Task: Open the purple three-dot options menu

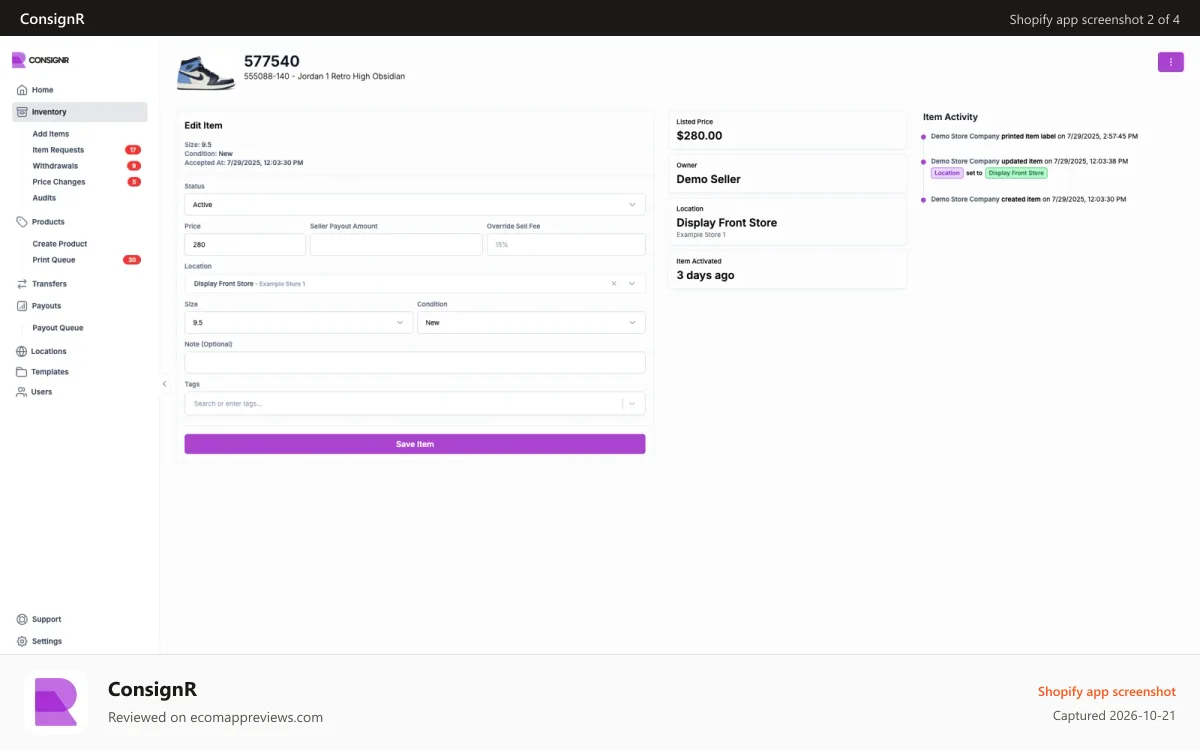Action: [1170, 62]
